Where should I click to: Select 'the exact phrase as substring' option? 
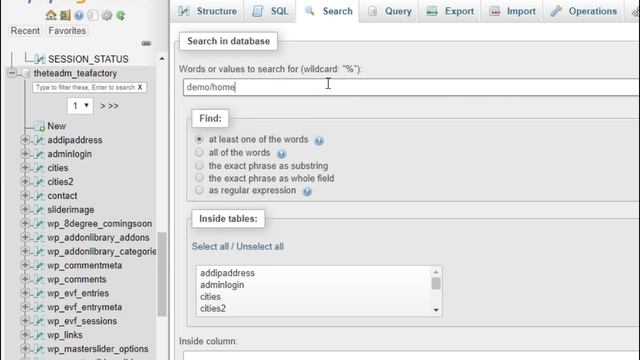(x=199, y=165)
